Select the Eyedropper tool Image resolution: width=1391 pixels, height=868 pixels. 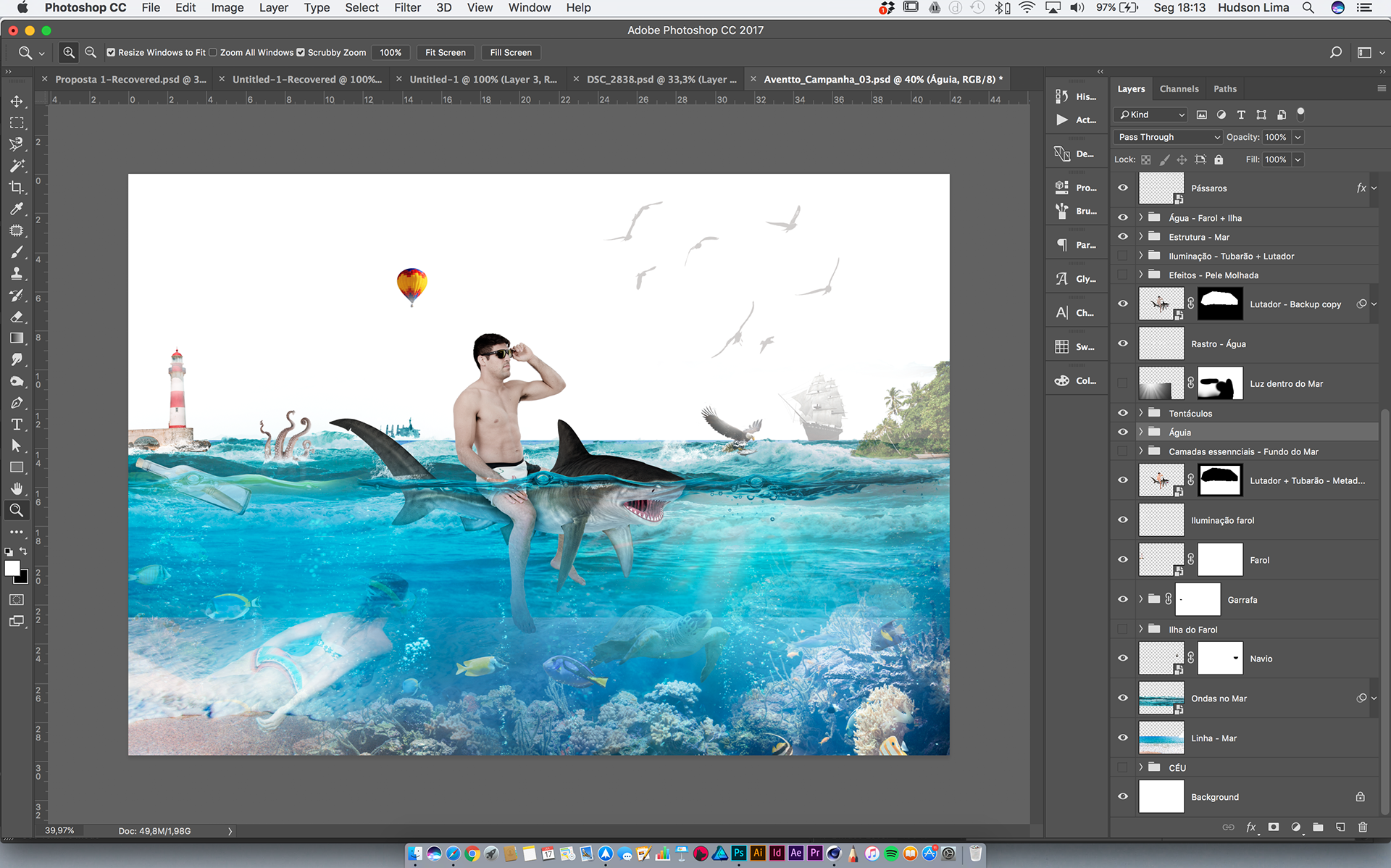point(16,209)
